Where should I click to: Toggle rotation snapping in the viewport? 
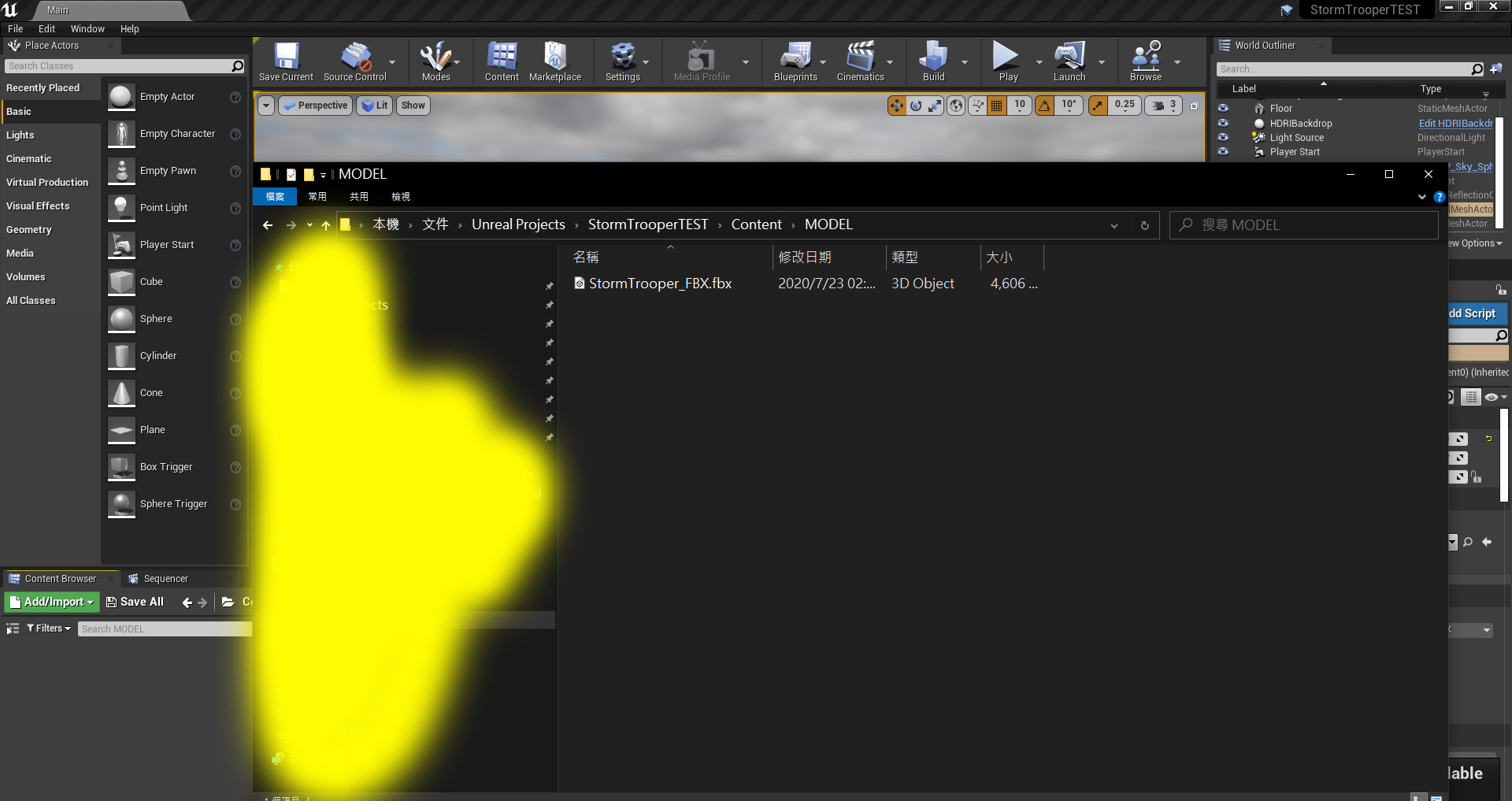(x=1044, y=106)
